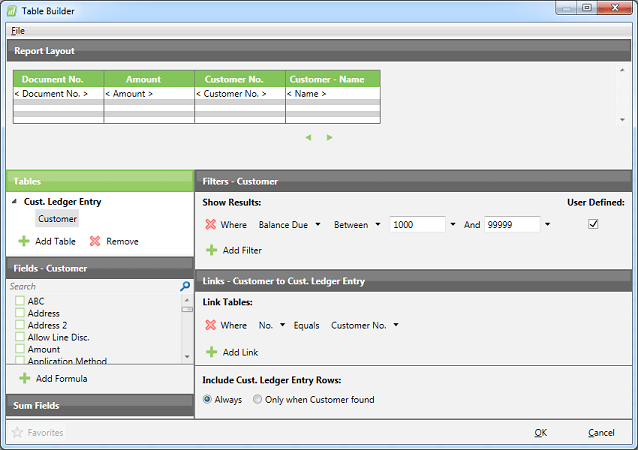Check the Address 2 field checkbox
The width and height of the screenshot is (638, 450).
(20, 325)
